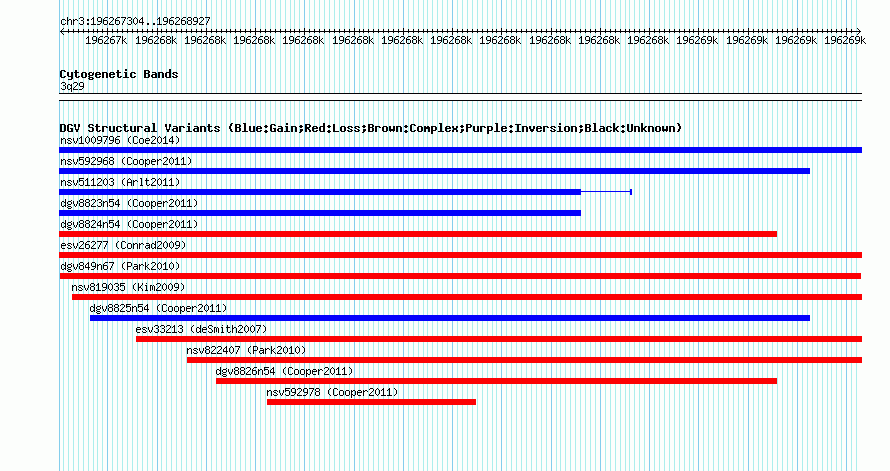Screen dimensions: 890x471
Task: Open dgv8823n54 (Cooper2011) variant label
Action: point(129,203)
